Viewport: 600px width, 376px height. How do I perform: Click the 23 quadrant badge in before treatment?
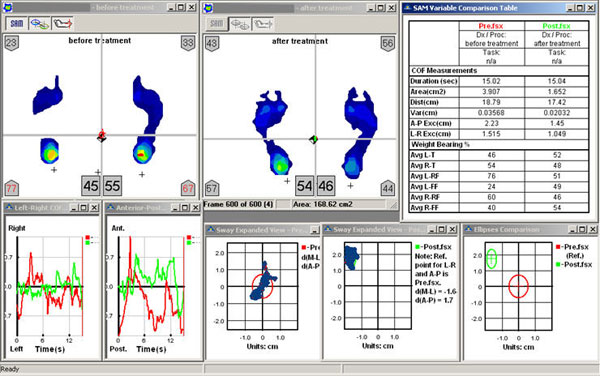point(11,43)
